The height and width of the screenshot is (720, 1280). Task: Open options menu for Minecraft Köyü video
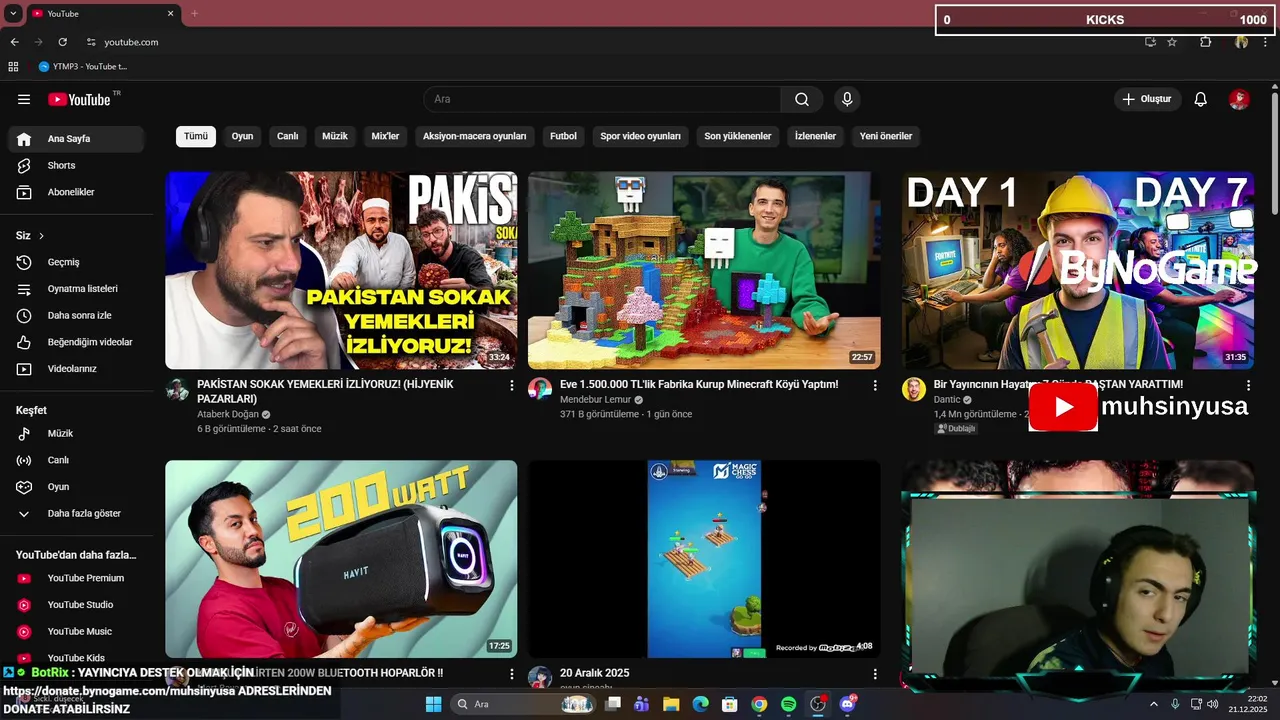point(875,385)
